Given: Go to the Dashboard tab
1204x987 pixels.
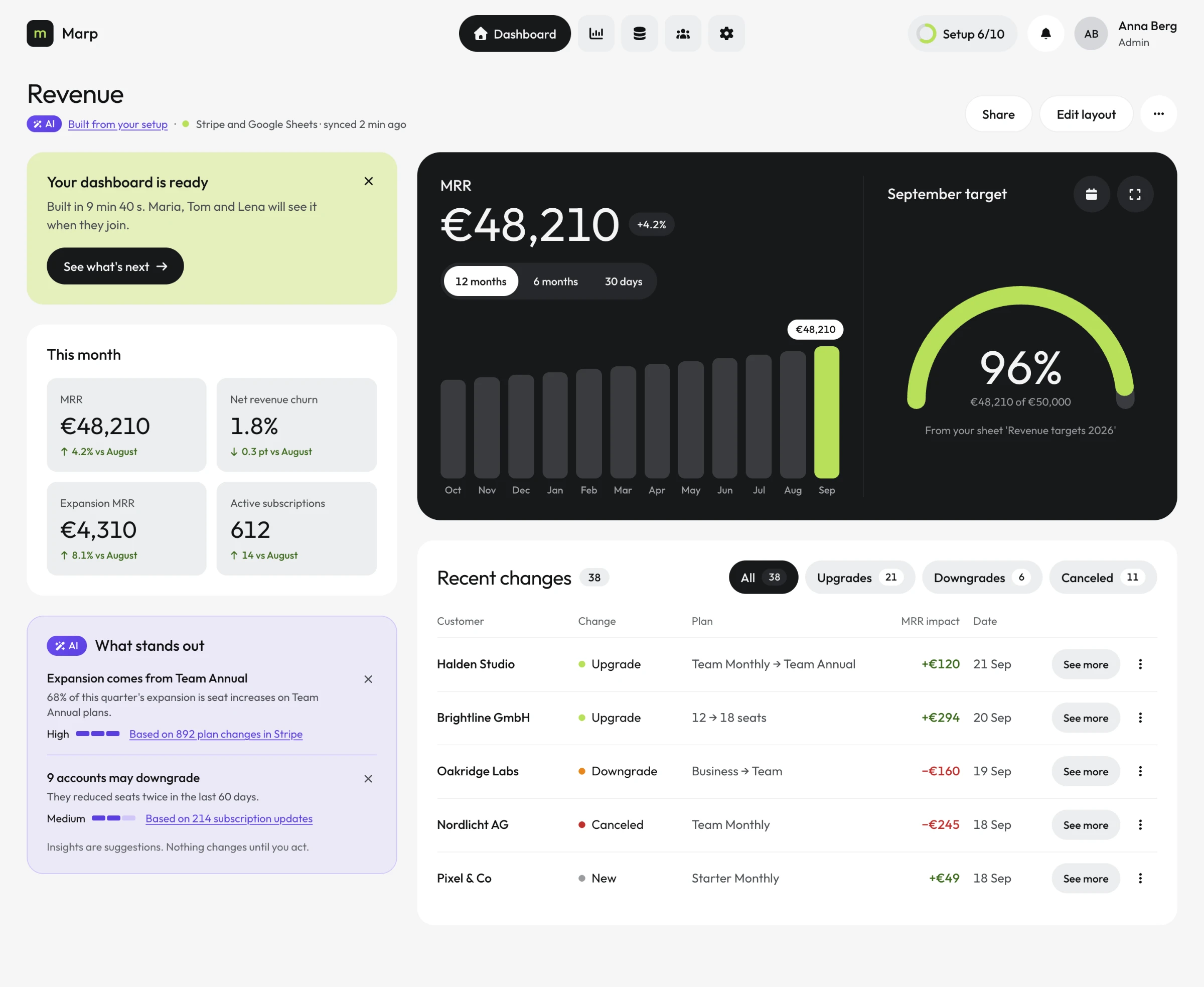Looking at the screenshot, I should (514, 34).
